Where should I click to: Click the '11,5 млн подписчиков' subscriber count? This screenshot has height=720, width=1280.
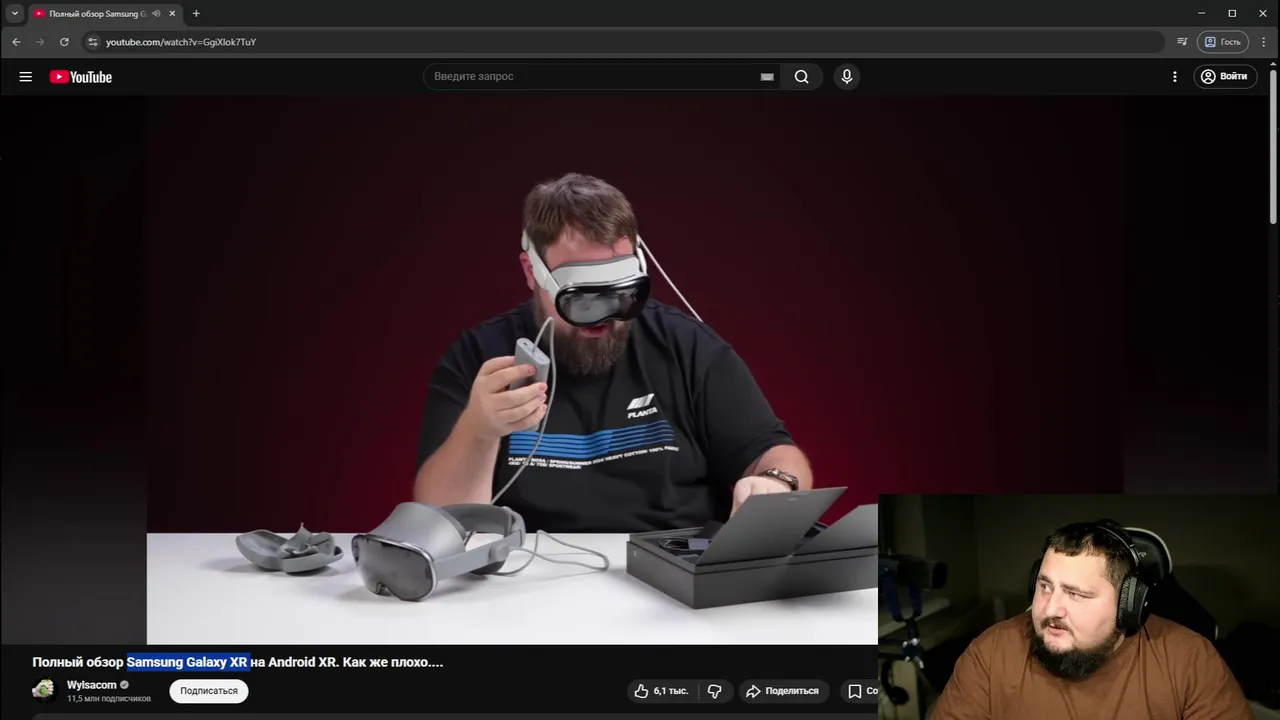109,698
